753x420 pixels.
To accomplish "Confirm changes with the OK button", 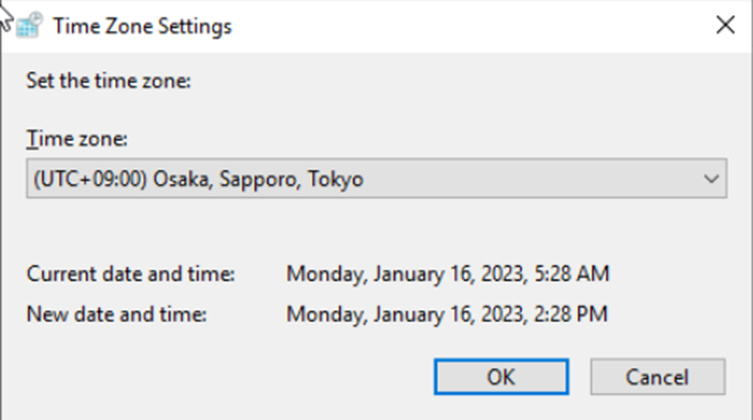I will point(500,377).
